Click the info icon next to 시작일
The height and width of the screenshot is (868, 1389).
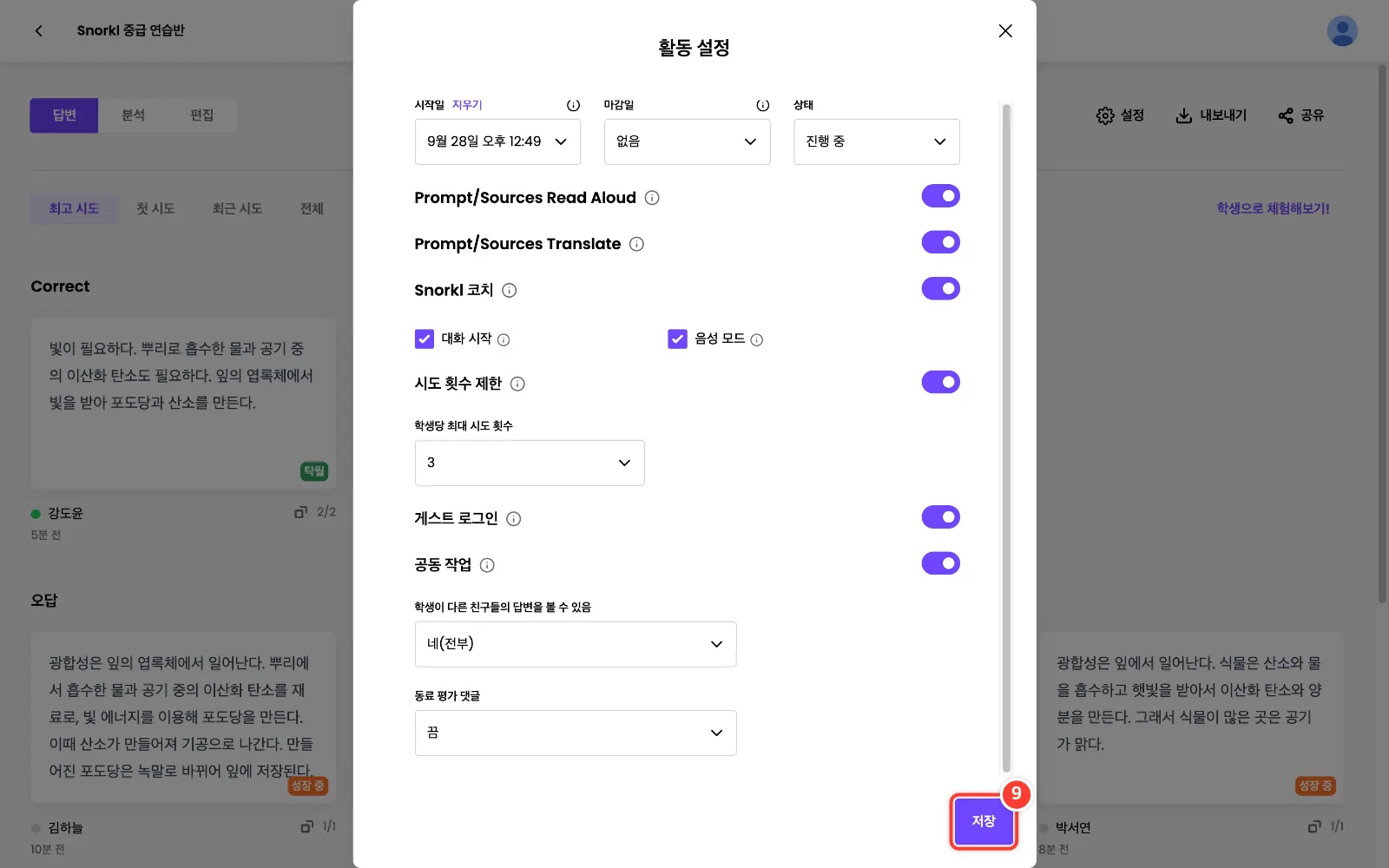[573, 105]
